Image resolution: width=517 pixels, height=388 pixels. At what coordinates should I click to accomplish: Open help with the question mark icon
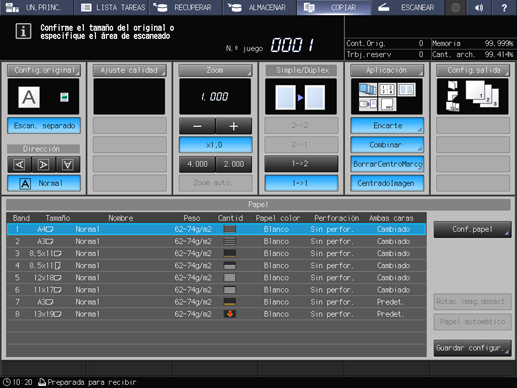(x=504, y=7)
